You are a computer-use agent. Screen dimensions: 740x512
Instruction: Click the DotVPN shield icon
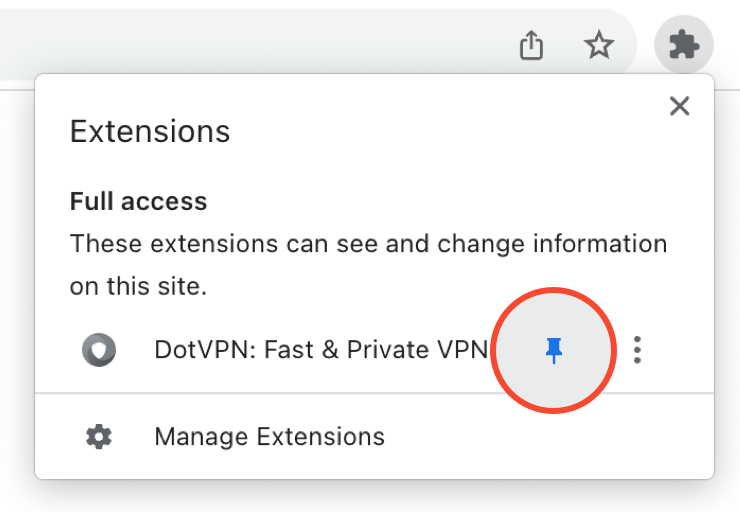click(99, 350)
